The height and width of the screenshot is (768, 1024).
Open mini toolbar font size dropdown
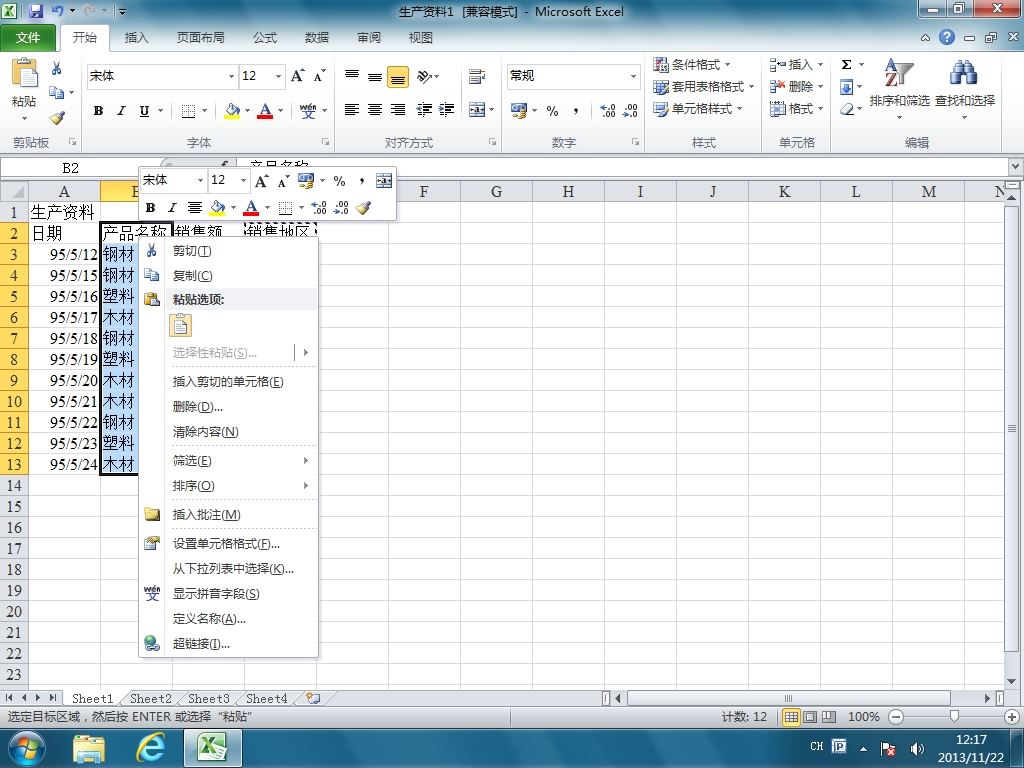(x=243, y=180)
